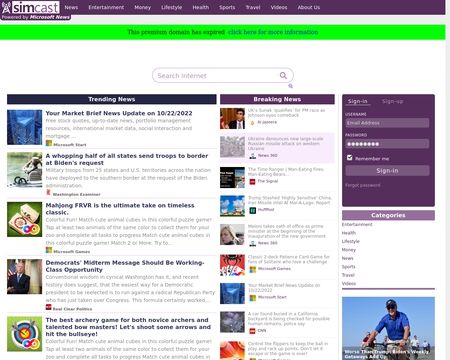Image resolution: width=450 pixels, height=360 pixels.
Task: Click the Email Address username field
Action: coord(387,123)
